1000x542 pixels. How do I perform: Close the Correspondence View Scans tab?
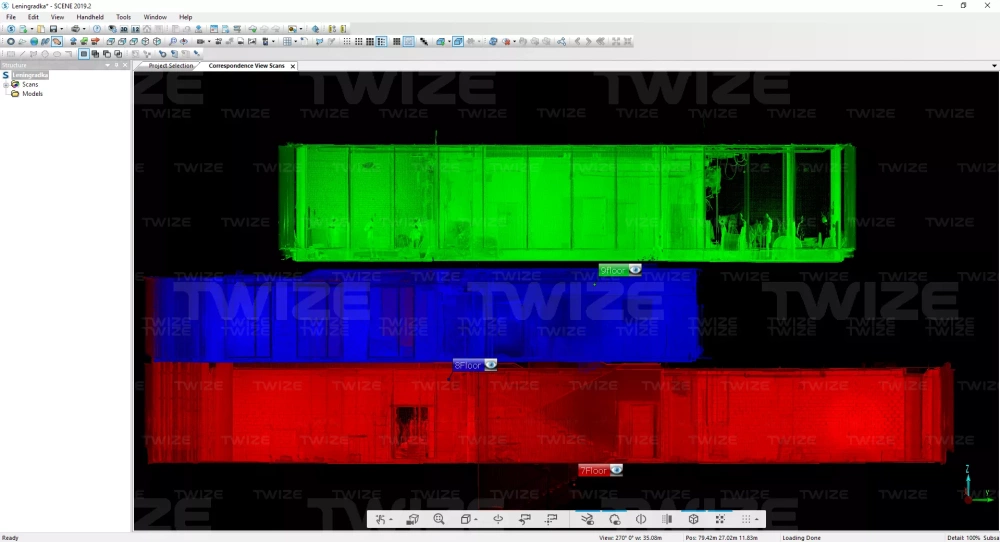pyautogui.click(x=293, y=66)
